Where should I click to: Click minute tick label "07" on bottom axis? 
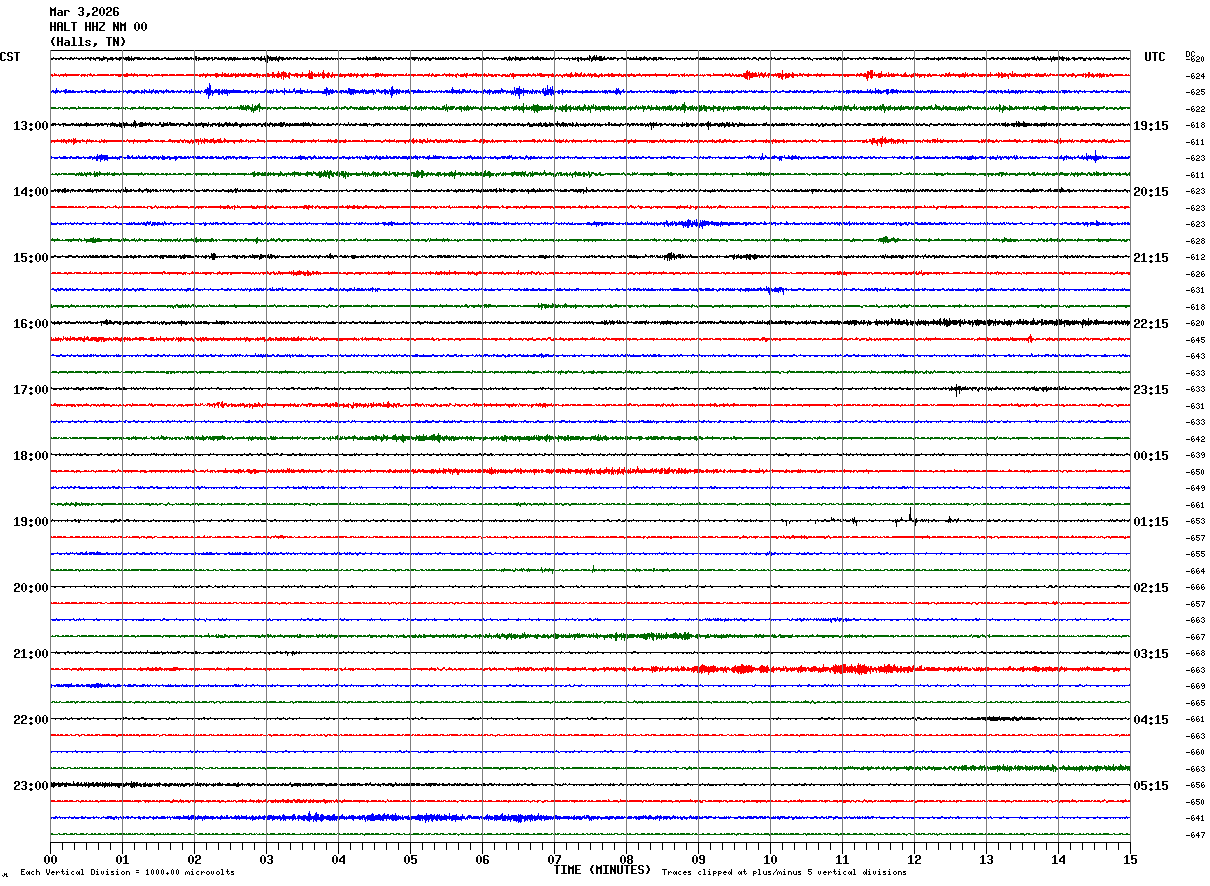click(x=554, y=859)
